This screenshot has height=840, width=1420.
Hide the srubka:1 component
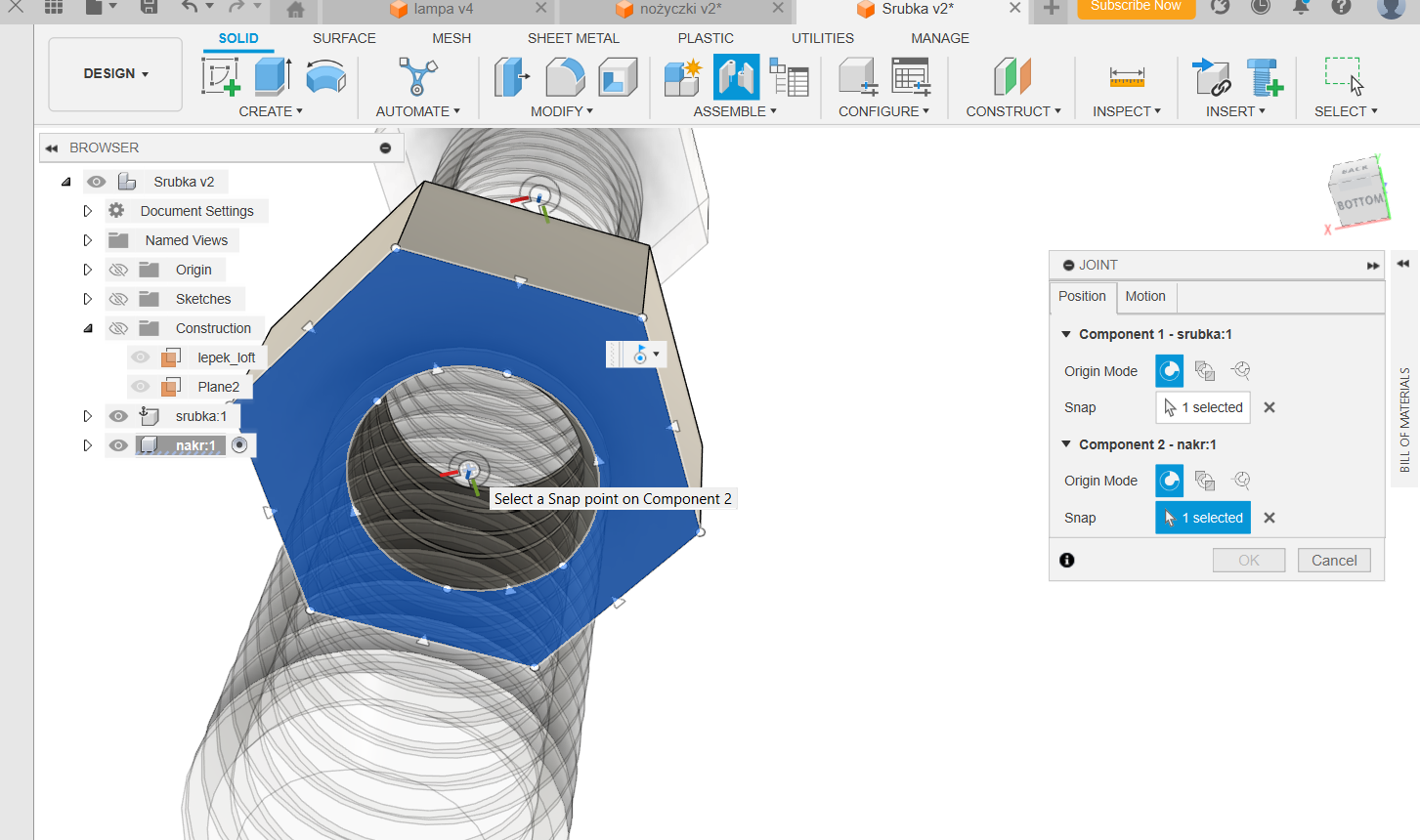[x=118, y=416]
